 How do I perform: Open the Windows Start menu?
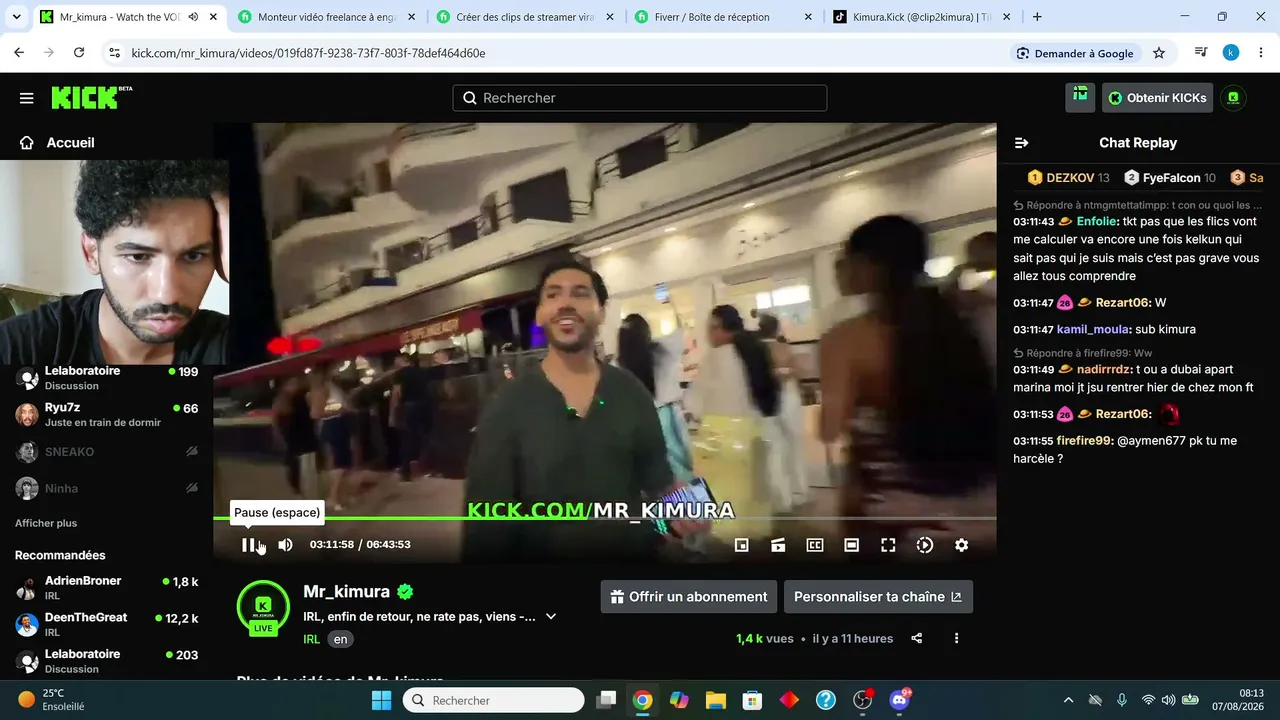(381, 700)
